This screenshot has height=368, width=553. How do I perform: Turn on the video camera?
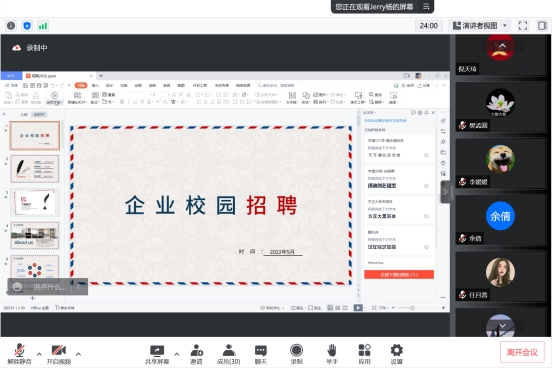coord(59,354)
